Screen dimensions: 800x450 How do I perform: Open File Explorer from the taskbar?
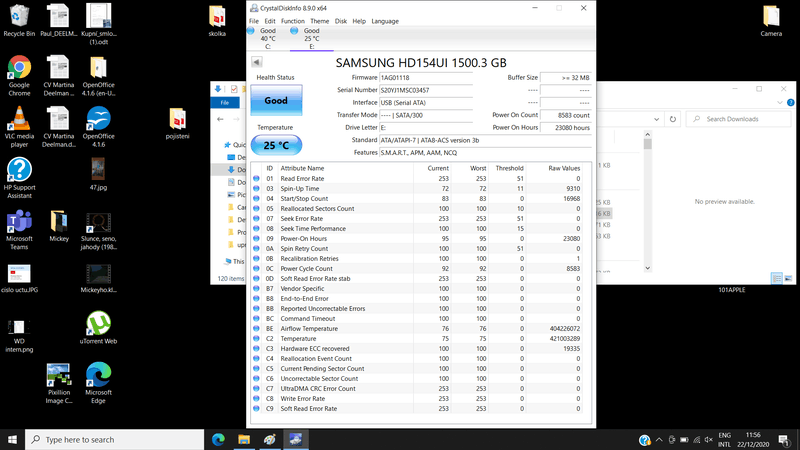coord(244,440)
